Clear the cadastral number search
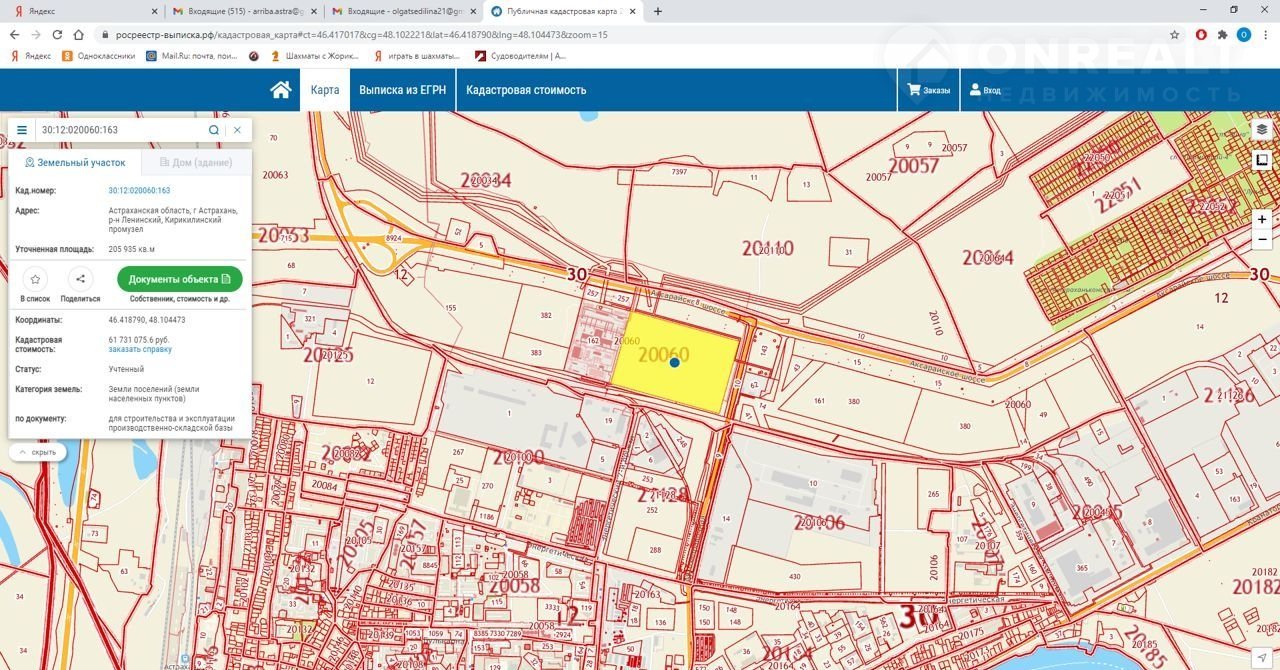Image resolution: width=1280 pixels, height=670 pixels. [x=237, y=130]
